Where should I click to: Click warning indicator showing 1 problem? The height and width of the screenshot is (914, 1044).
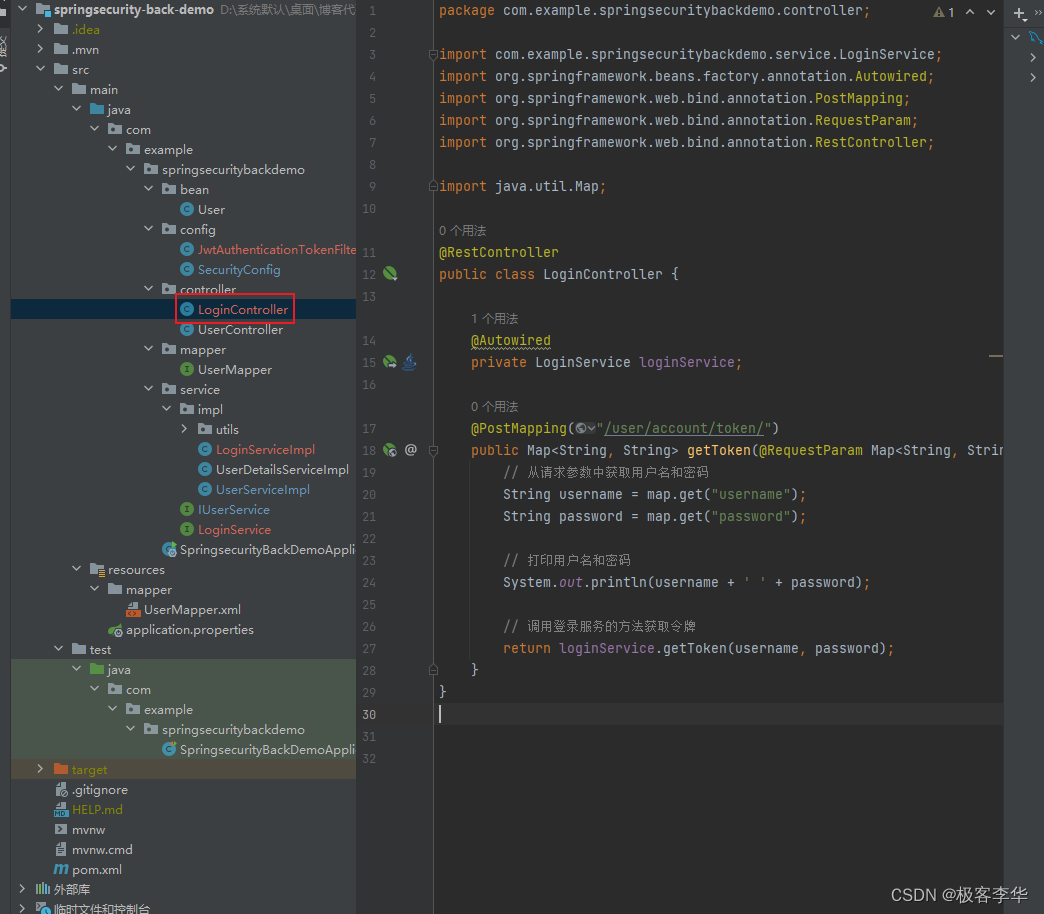coord(943,12)
